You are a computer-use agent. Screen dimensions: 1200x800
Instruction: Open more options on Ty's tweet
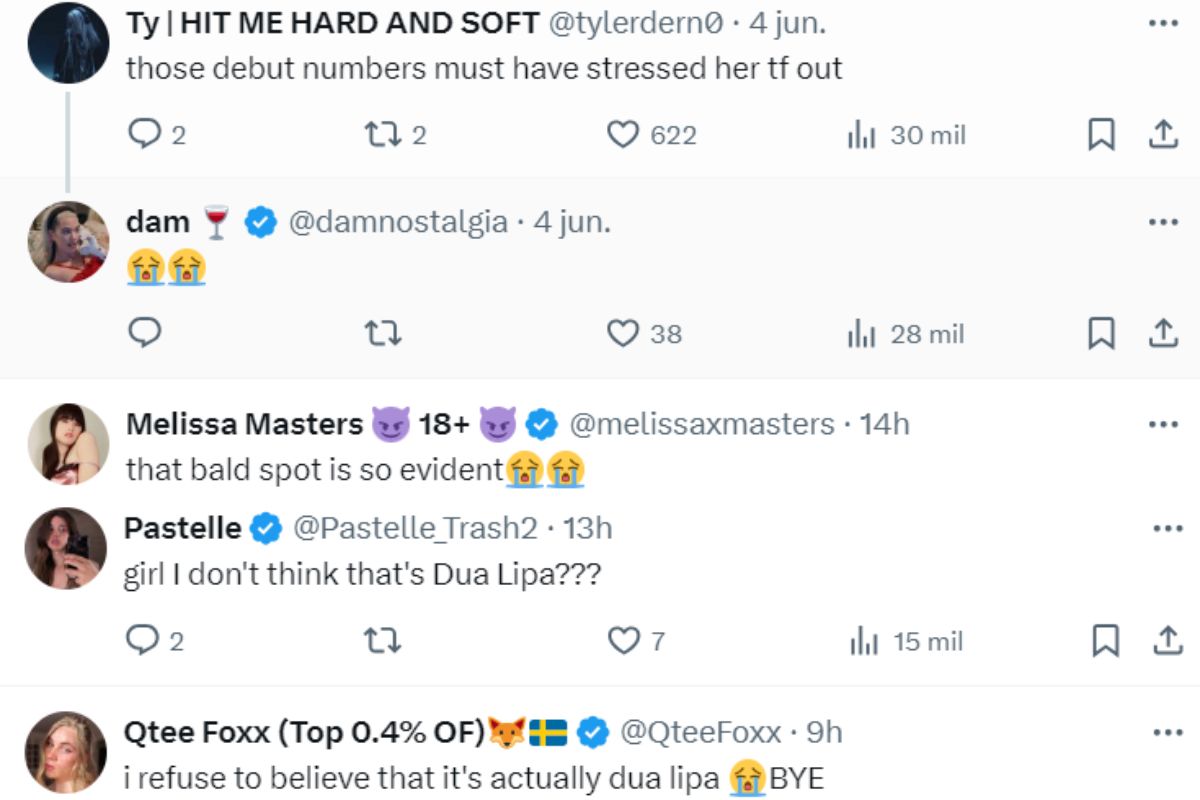point(1163,22)
